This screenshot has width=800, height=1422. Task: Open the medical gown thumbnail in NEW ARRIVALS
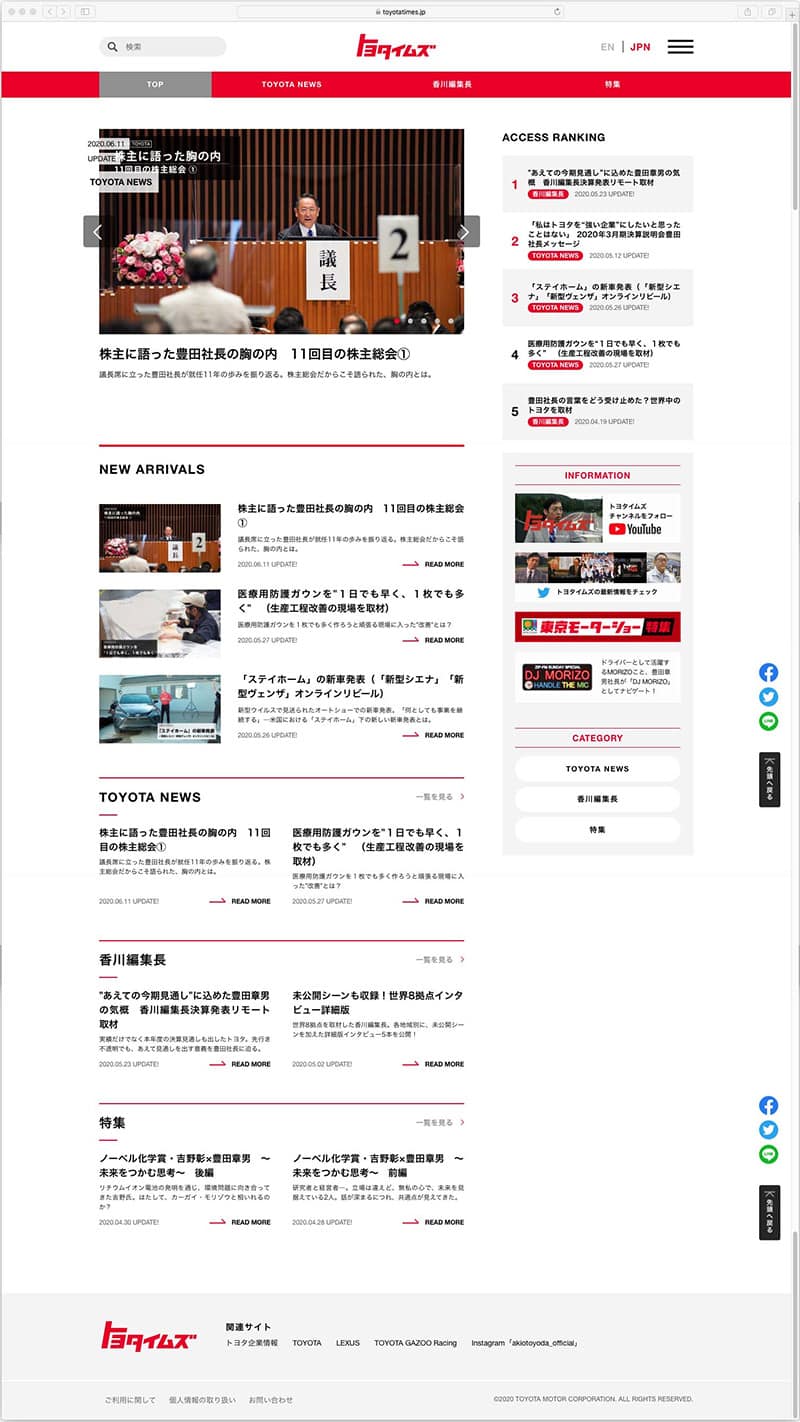pyautogui.click(x=160, y=623)
